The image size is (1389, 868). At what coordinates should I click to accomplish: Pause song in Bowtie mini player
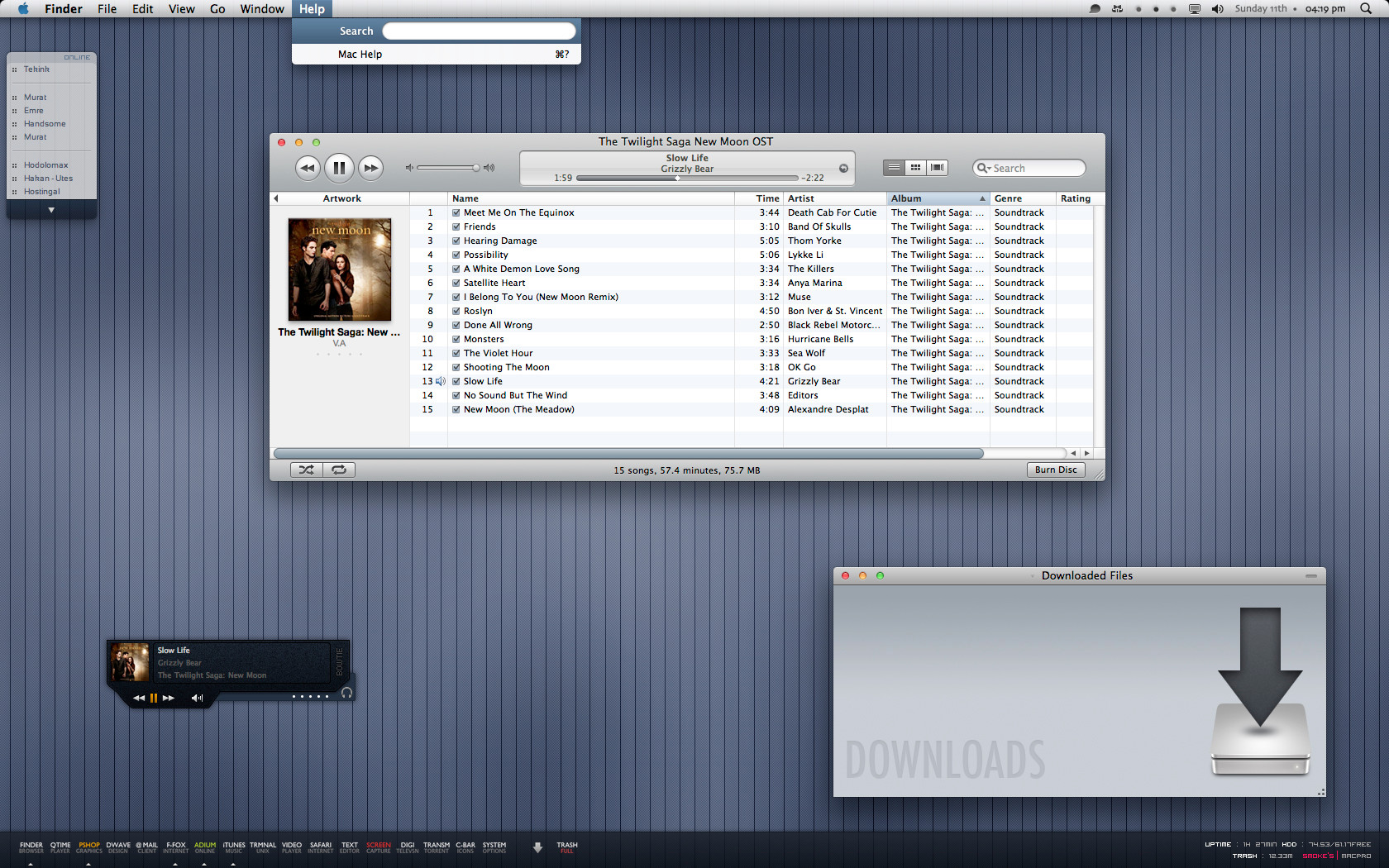[x=153, y=698]
